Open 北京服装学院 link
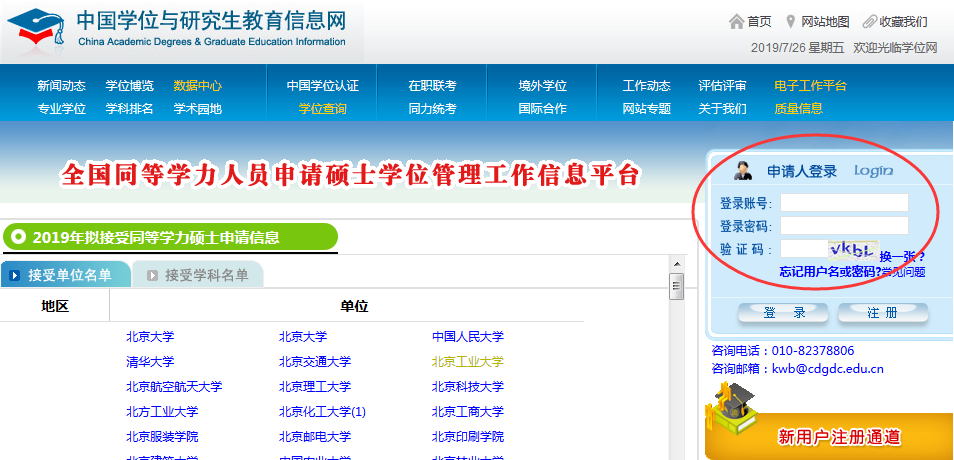The height and width of the screenshot is (460, 954). pos(162,436)
